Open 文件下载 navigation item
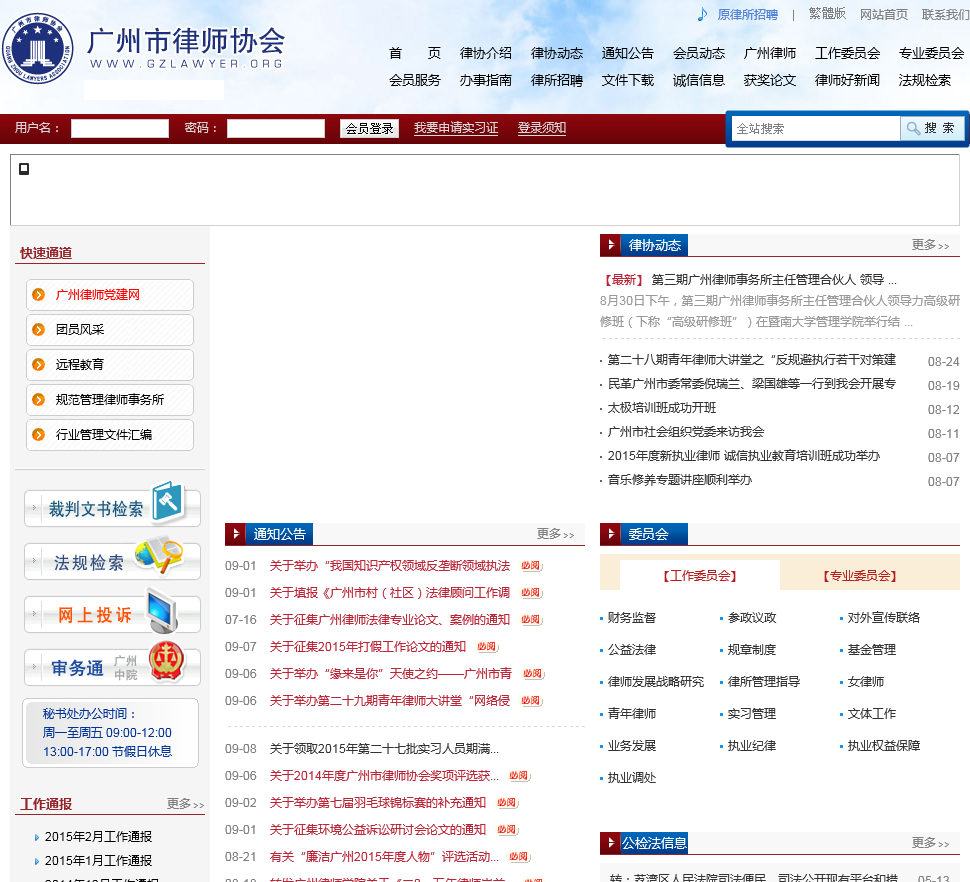Screen dimensions: 970x882 pos(627,80)
